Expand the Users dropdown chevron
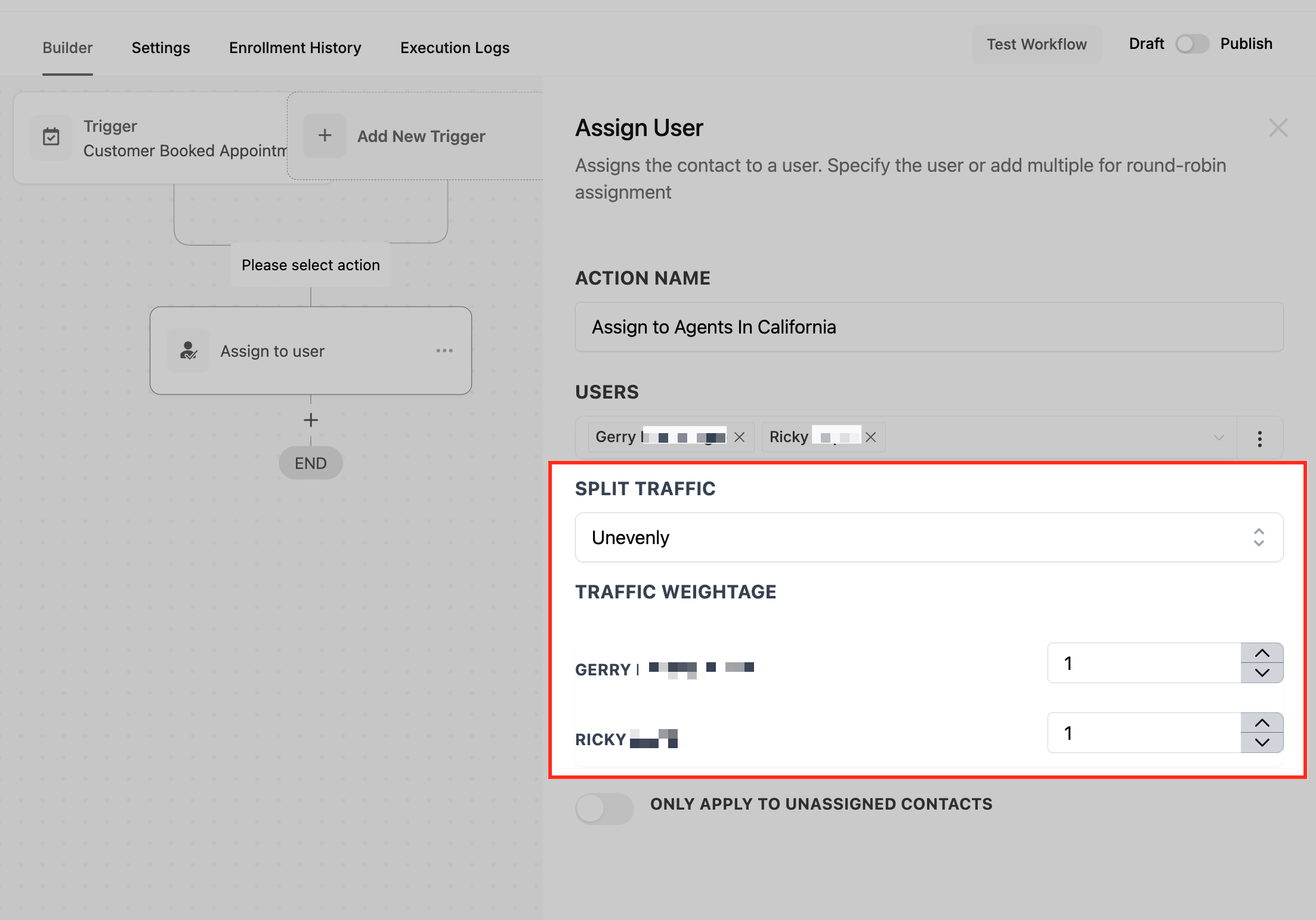 (1219, 437)
